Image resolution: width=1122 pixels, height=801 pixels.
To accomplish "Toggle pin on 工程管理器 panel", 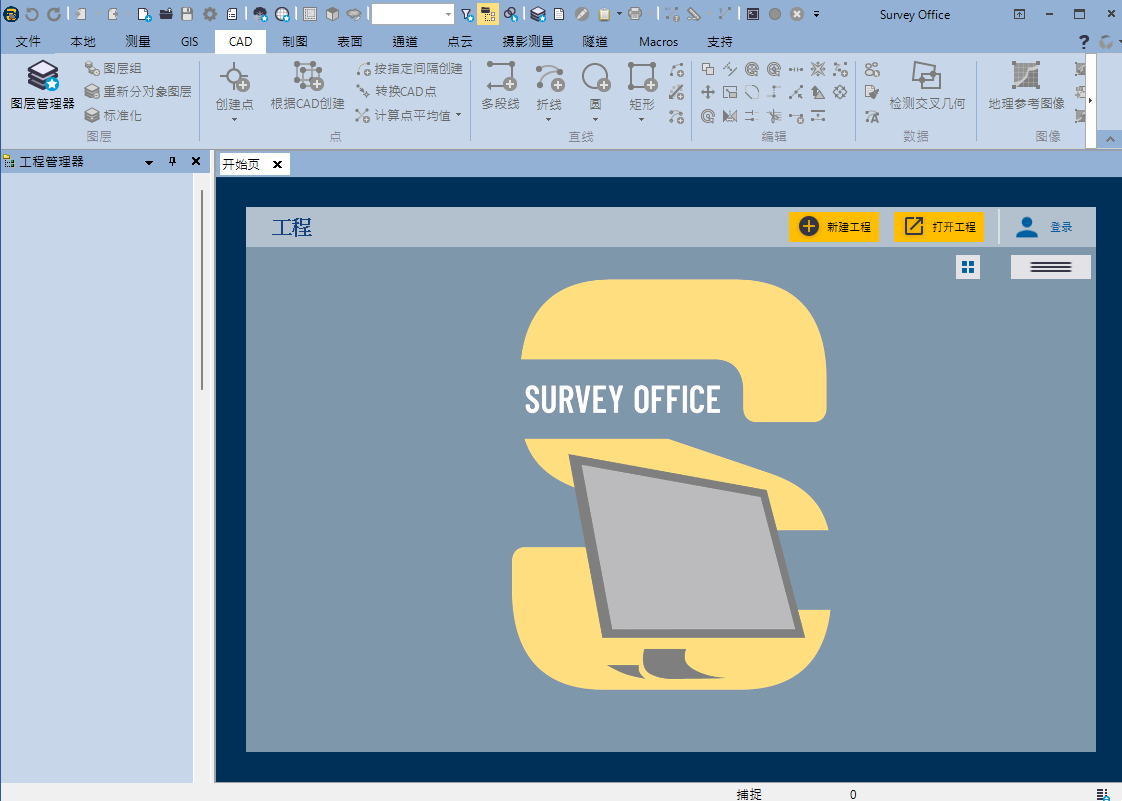I will point(172,162).
